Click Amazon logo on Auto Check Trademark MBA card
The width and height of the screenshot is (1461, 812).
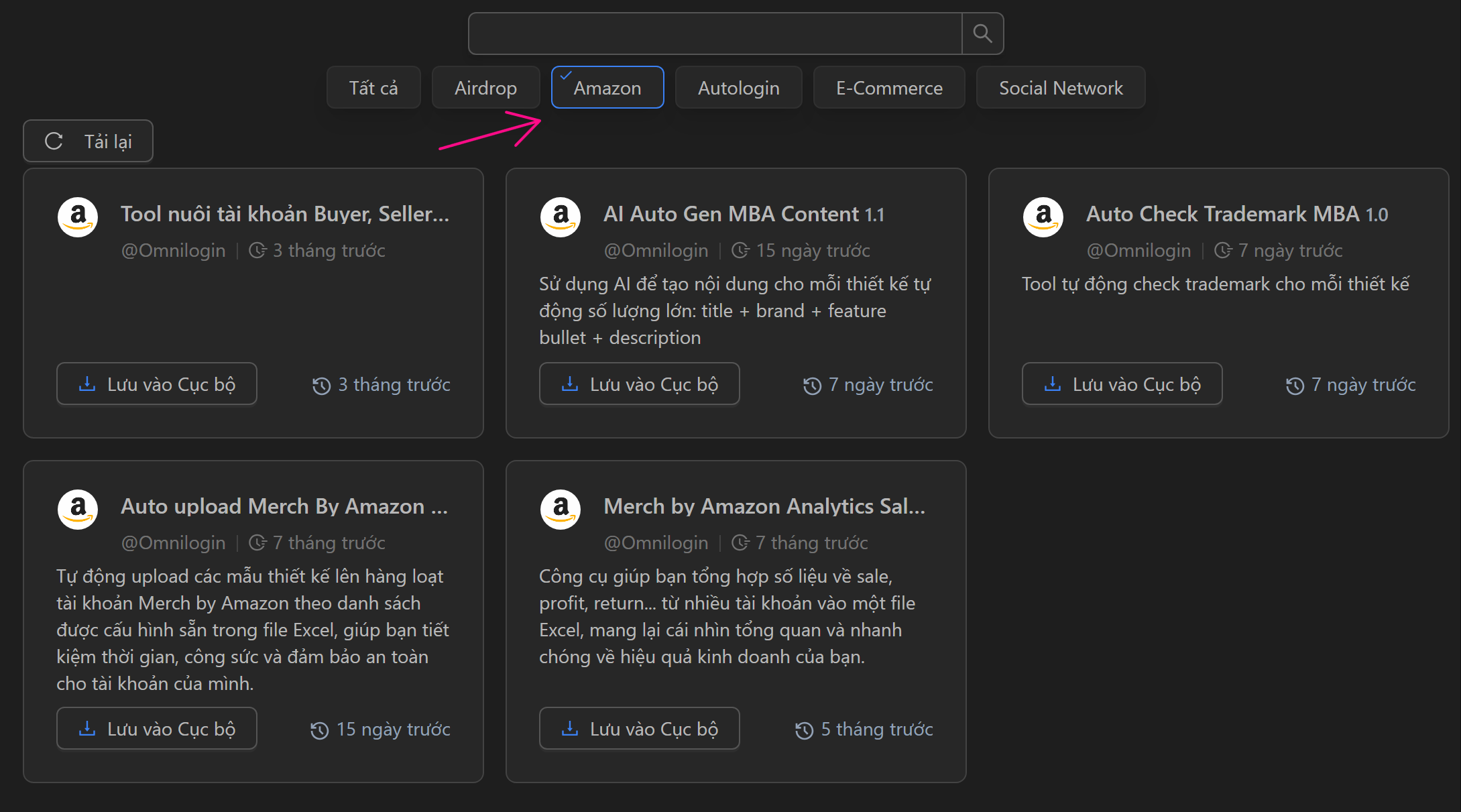tap(1043, 217)
